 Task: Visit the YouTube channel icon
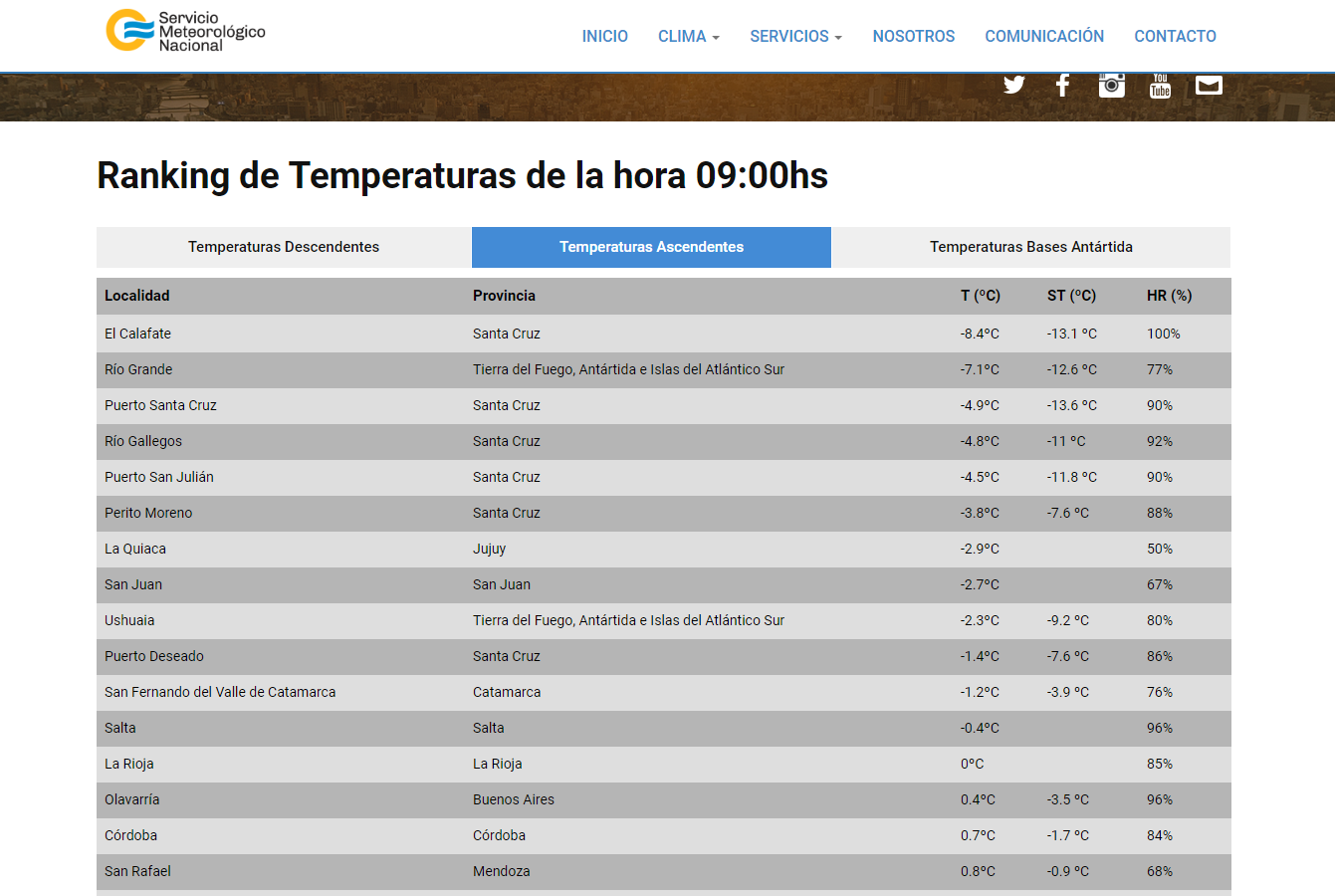(x=1160, y=86)
